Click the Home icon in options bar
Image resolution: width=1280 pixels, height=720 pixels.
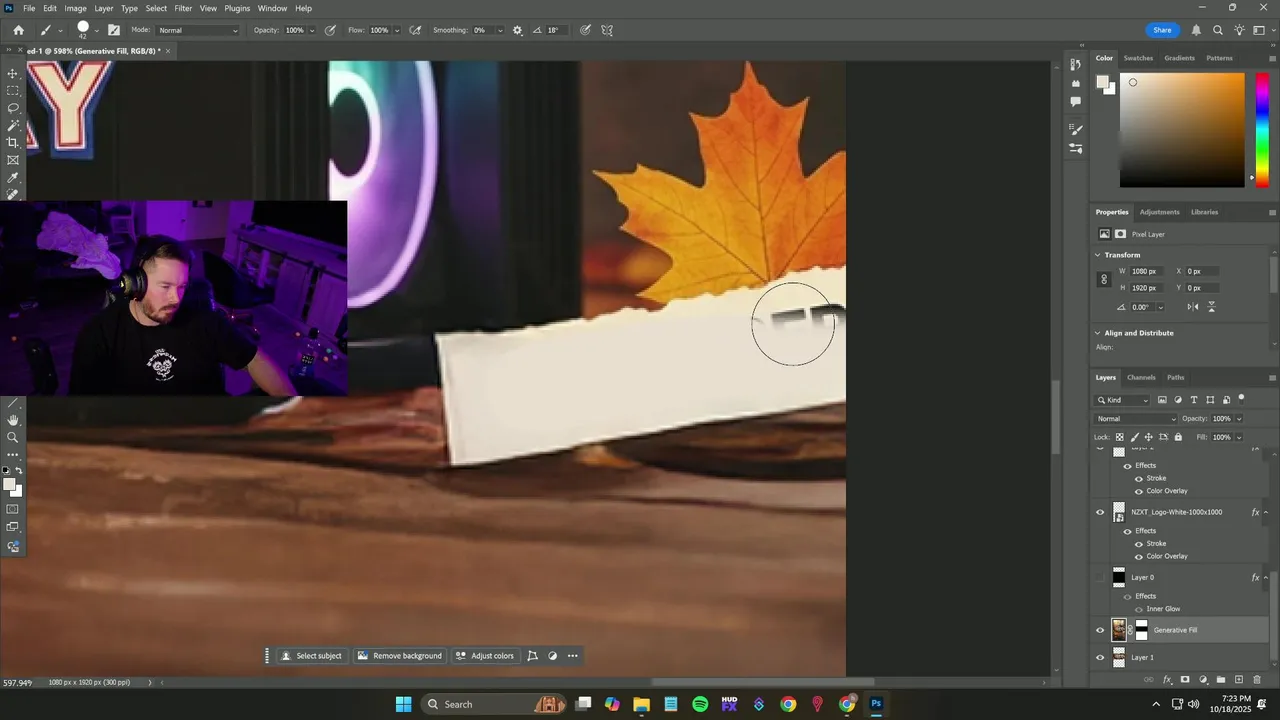18,30
